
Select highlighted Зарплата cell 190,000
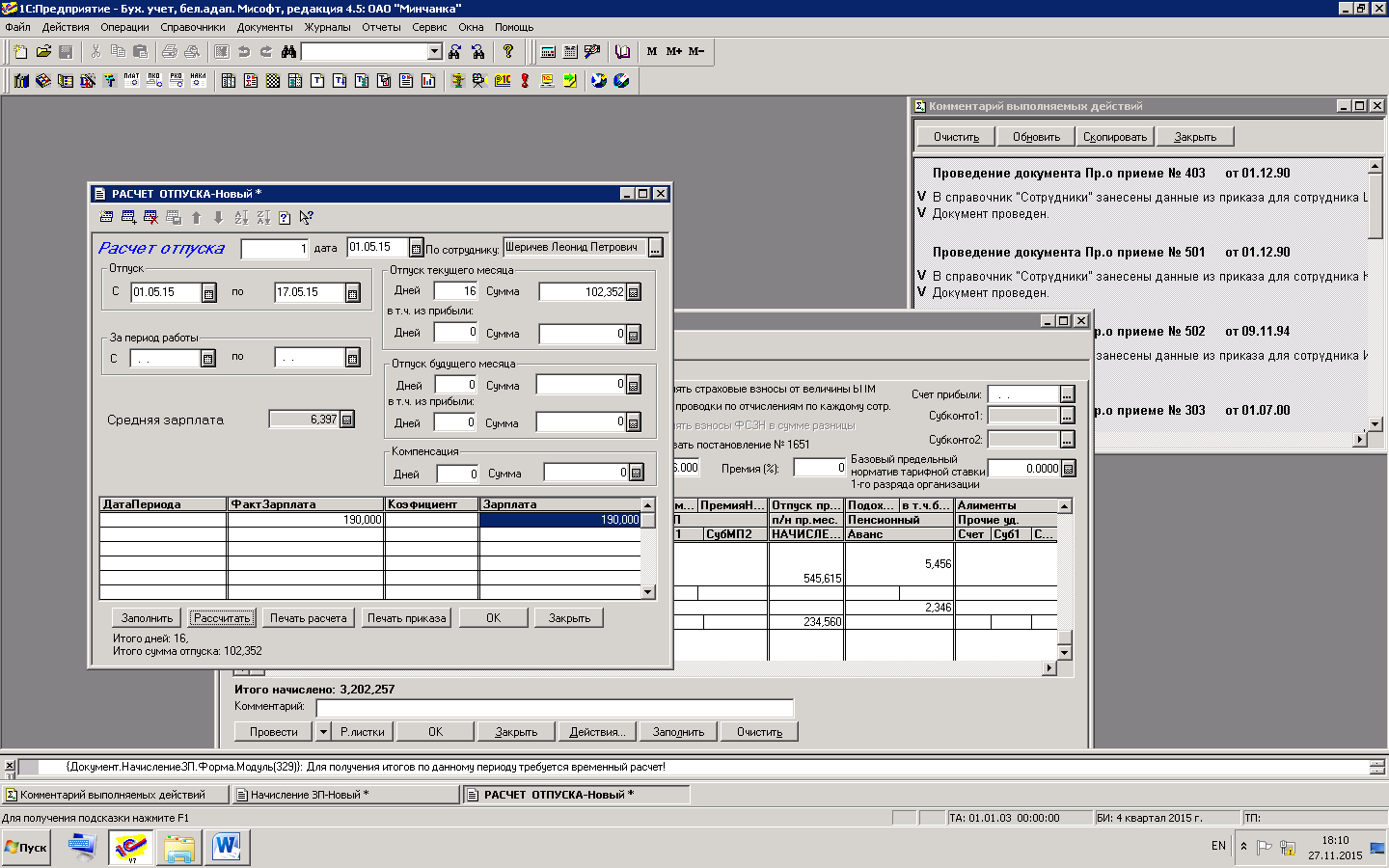click(x=560, y=520)
